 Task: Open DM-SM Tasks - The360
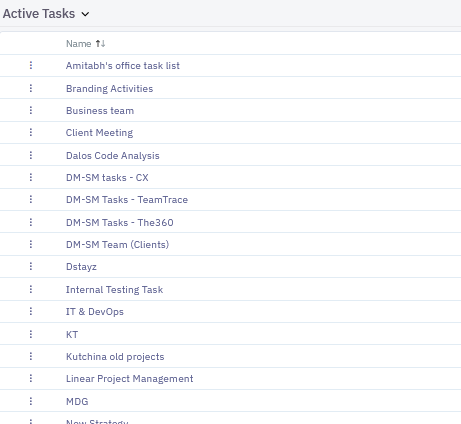[120, 223]
